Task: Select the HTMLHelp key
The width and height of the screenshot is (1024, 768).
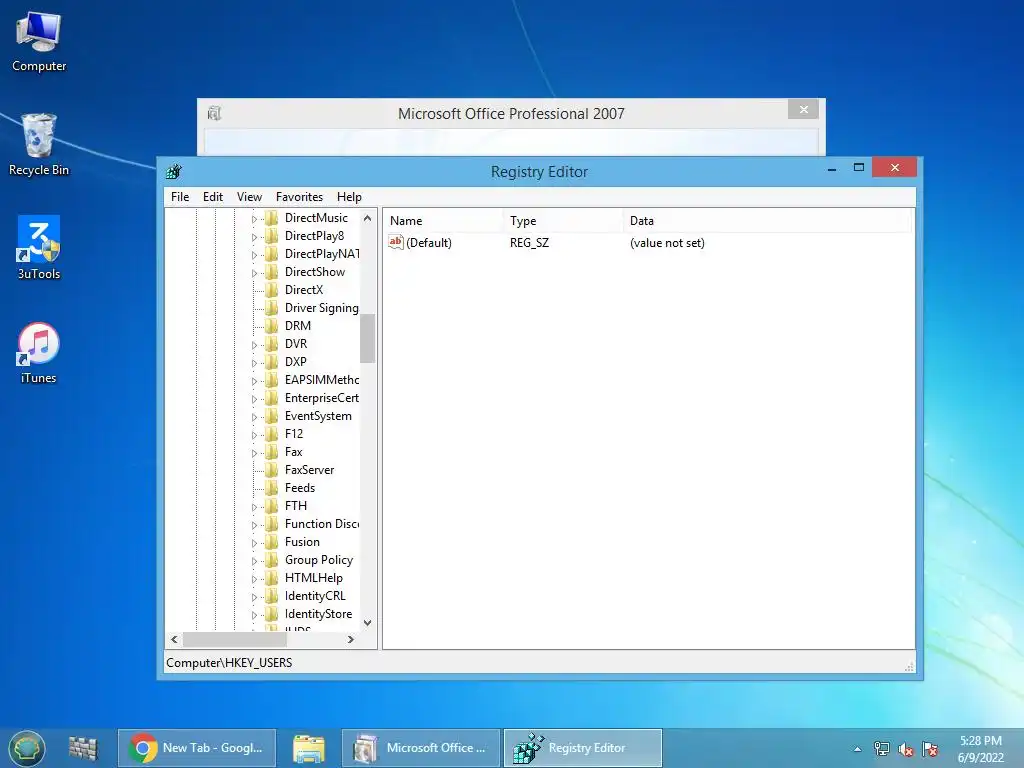Action: (313, 578)
